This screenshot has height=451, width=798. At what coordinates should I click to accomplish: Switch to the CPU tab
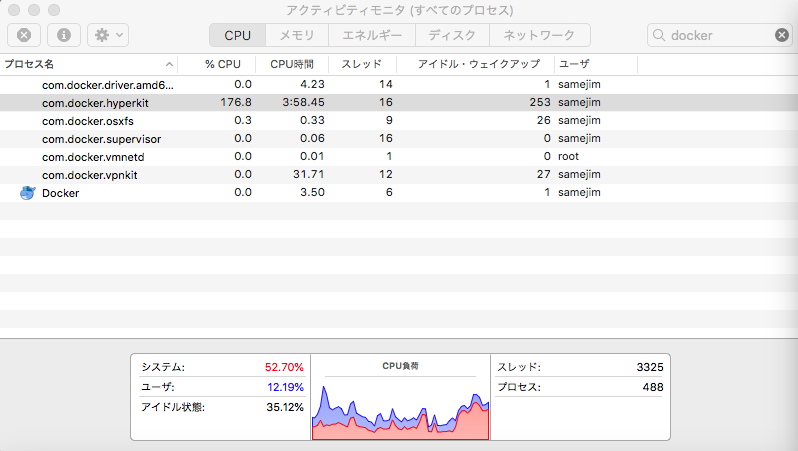pyautogui.click(x=237, y=35)
